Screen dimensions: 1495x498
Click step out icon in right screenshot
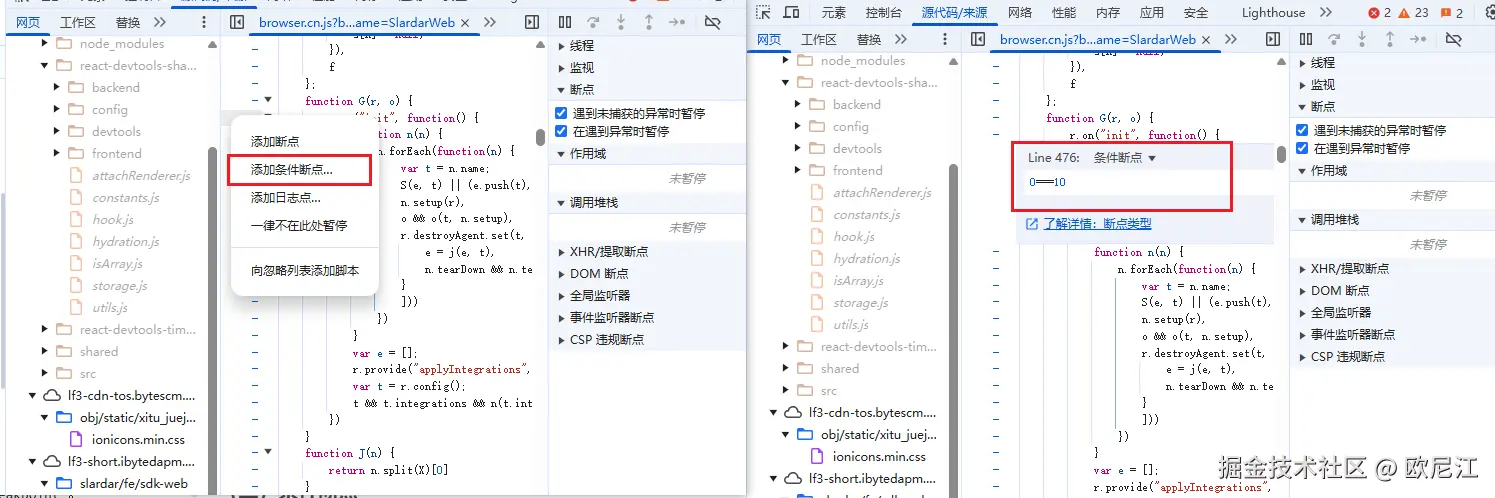(x=1390, y=39)
